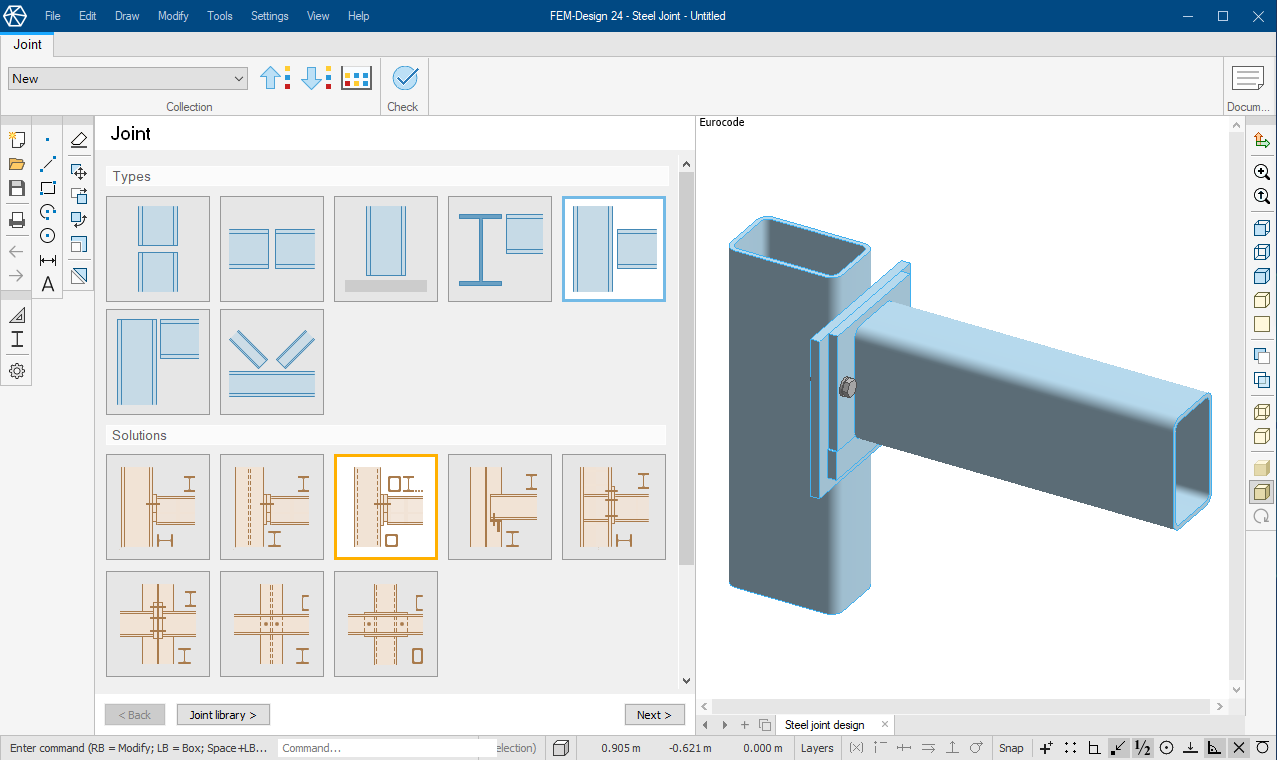The width and height of the screenshot is (1277, 760).
Task: Click the draw circle tool
Action: tap(47, 236)
